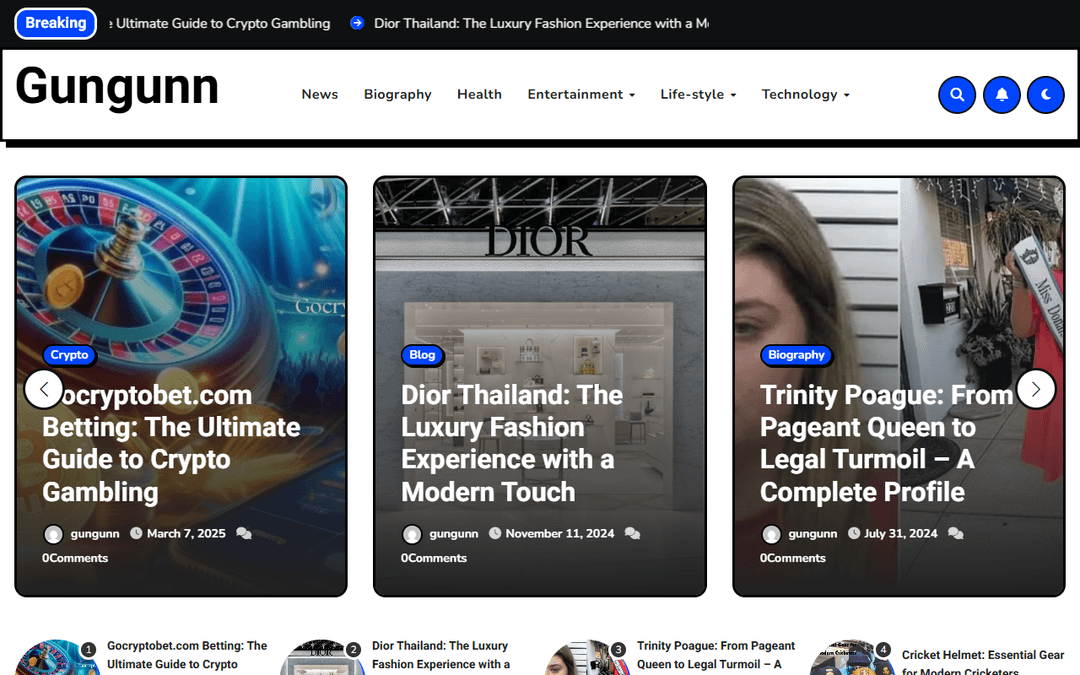Click gungunn author name on Gocryptobet card

pyautogui.click(x=95, y=534)
